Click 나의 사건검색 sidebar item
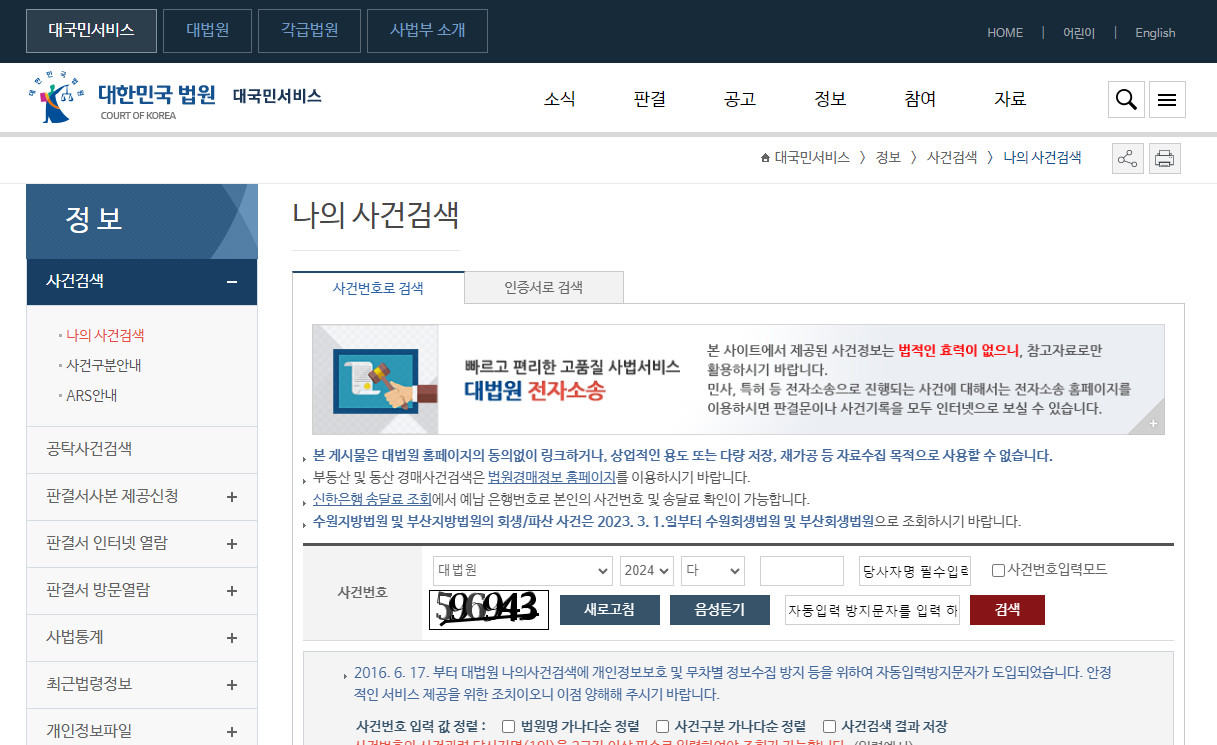 coord(105,335)
